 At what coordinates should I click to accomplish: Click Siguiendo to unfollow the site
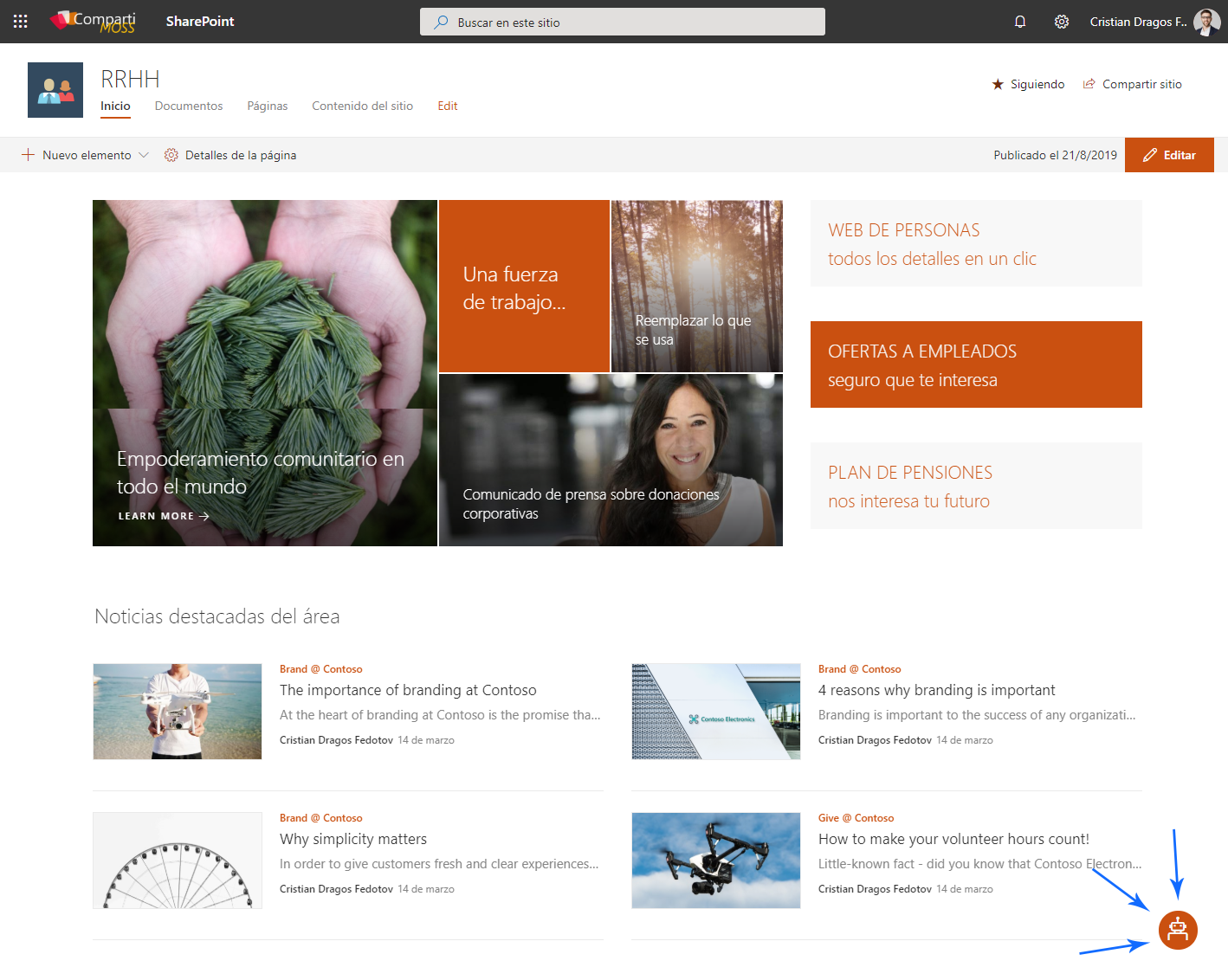click(x=1028, y=84)
